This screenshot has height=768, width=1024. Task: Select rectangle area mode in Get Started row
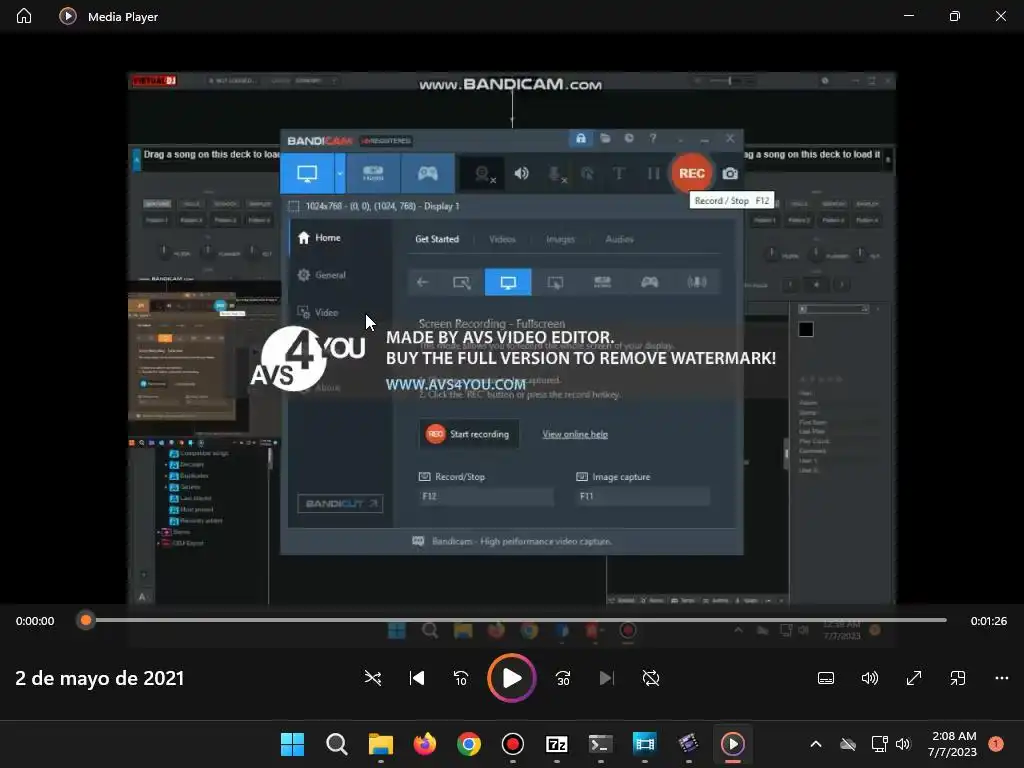pyautogui.click(x=462, y=282)
